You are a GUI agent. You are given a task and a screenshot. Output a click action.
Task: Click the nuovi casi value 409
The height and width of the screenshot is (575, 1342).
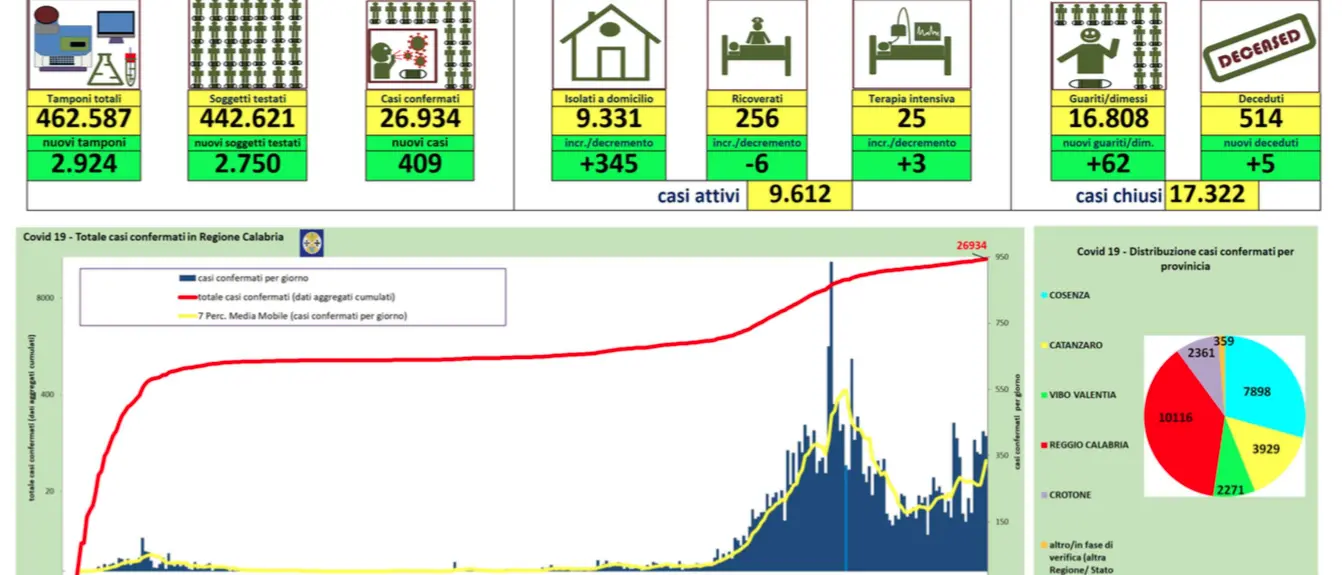coord(420,164)
